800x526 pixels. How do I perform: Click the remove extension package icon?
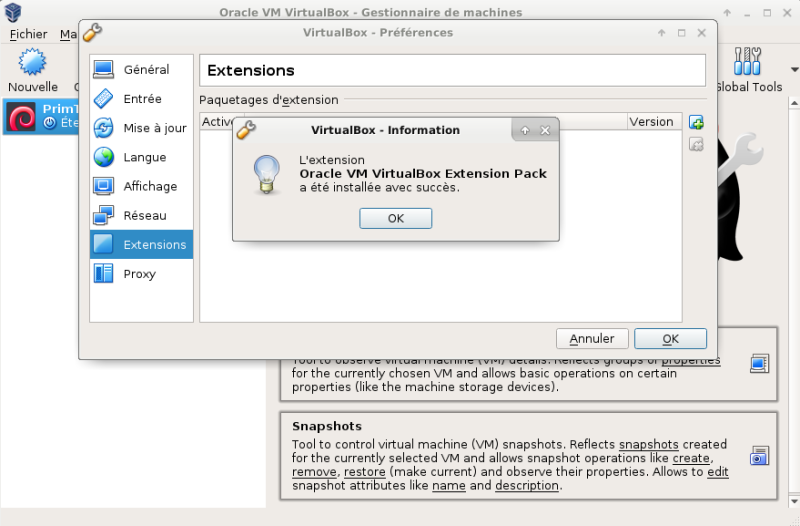[x=696, y=144]
